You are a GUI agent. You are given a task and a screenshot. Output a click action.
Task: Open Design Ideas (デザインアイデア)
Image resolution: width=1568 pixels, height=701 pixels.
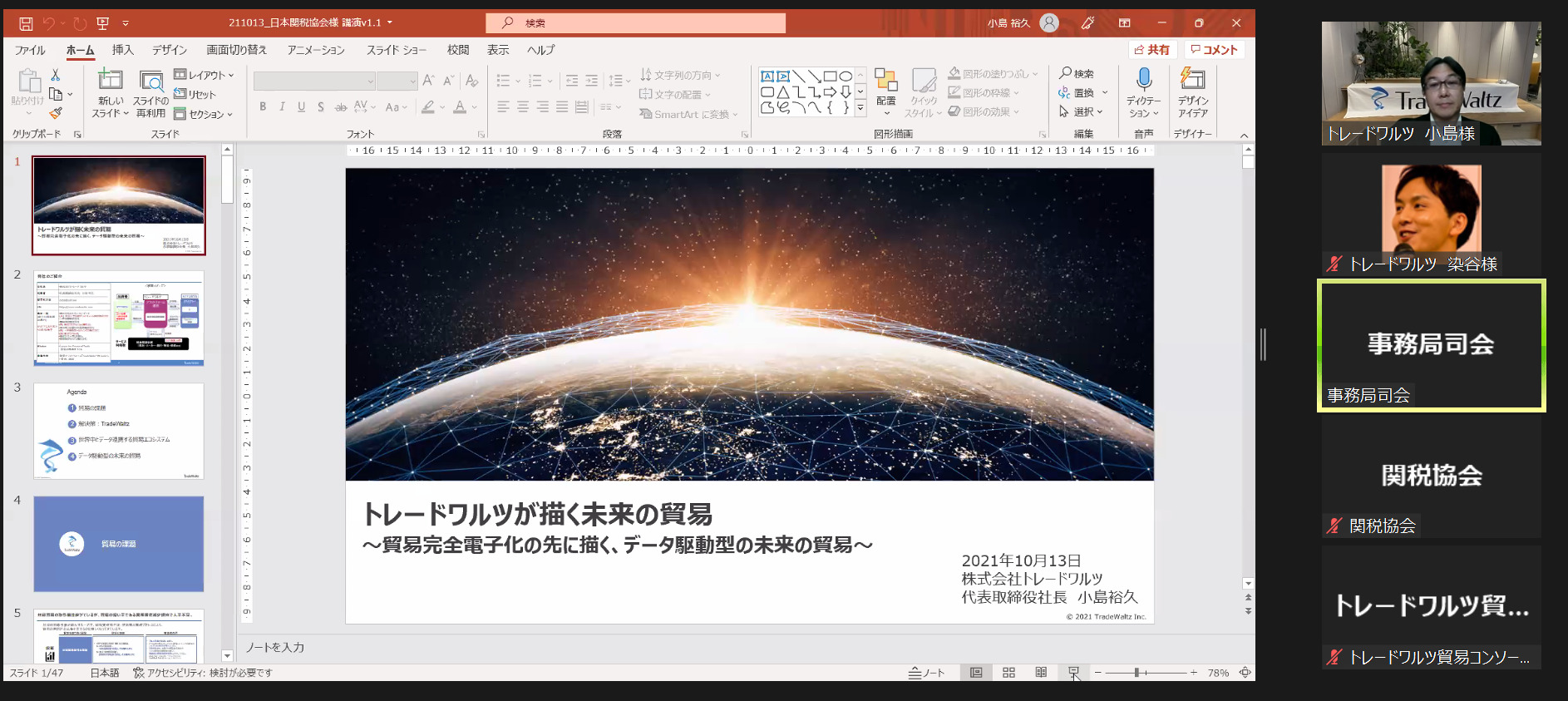pyautogui.click(x=1193, y=93)
